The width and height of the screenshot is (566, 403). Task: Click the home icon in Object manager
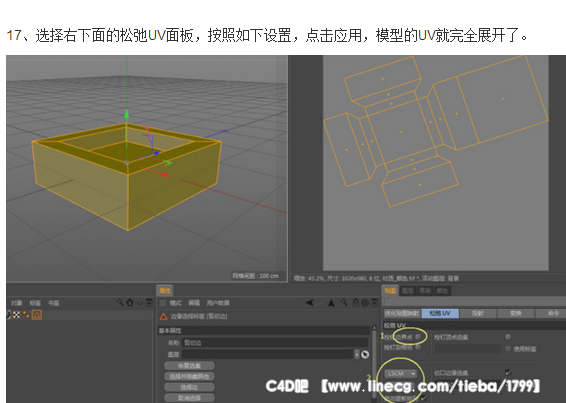pos(130,303)
